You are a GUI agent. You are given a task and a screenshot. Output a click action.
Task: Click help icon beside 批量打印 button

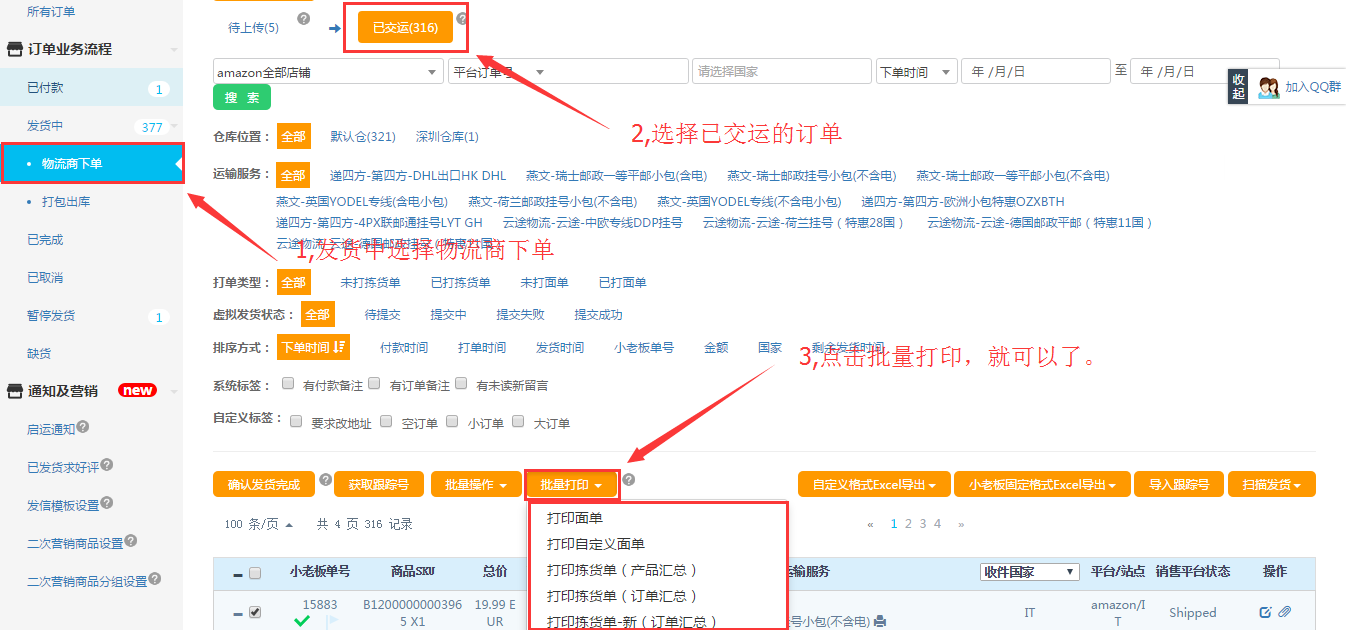(x=629, y=480)
